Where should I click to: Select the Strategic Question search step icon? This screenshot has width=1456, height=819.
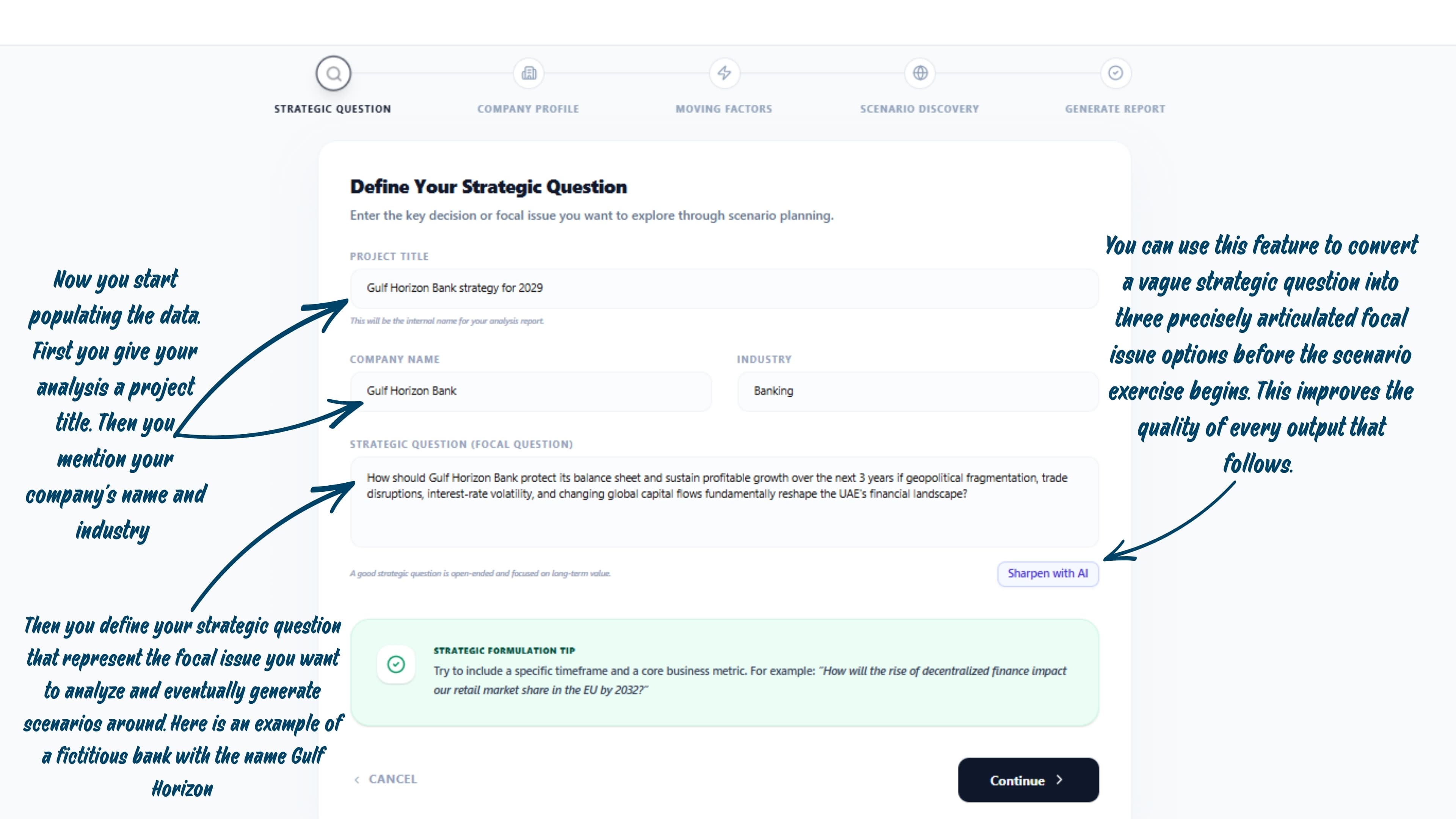pos(334,74)
